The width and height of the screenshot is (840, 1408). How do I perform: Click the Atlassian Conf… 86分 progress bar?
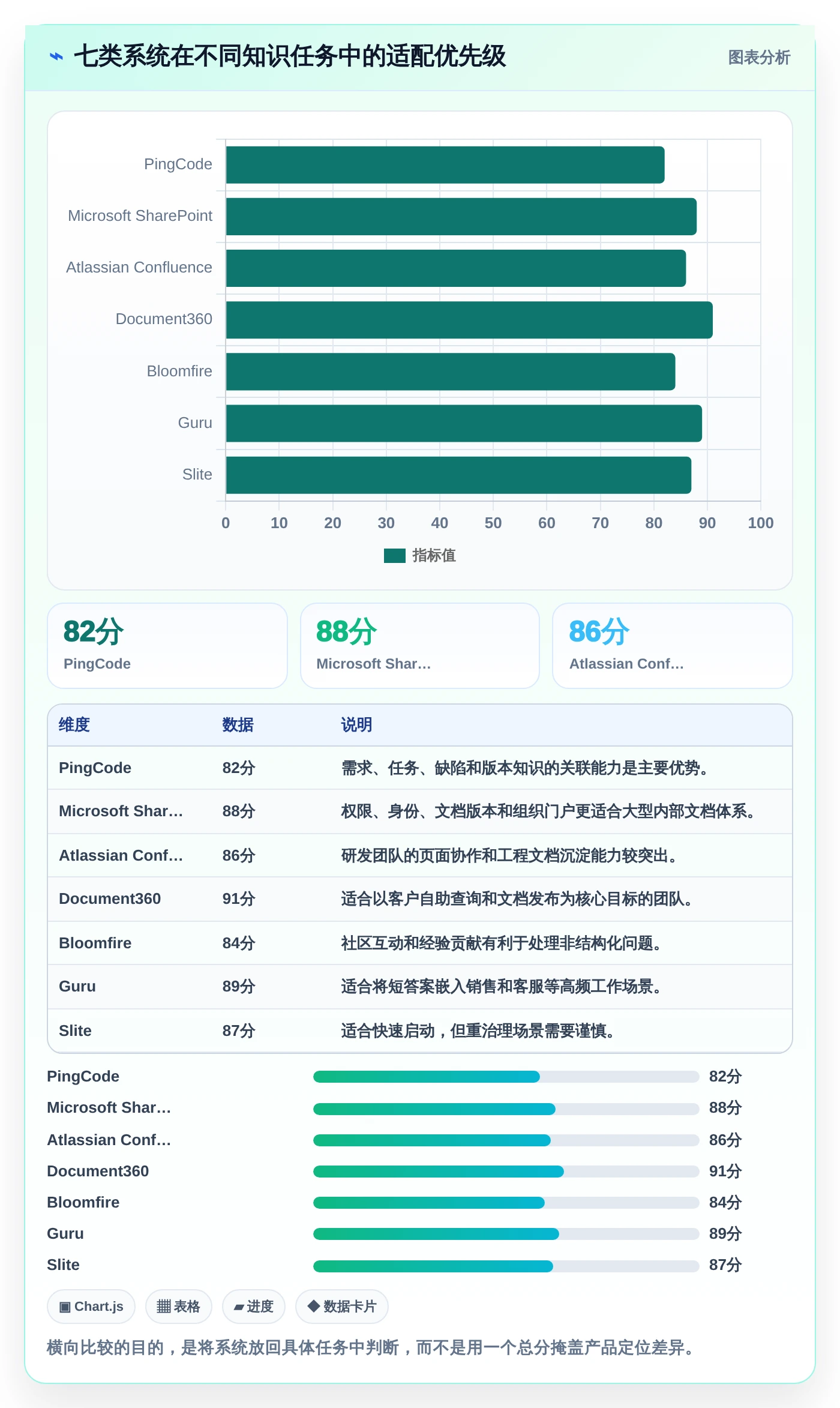point(506,1140)
